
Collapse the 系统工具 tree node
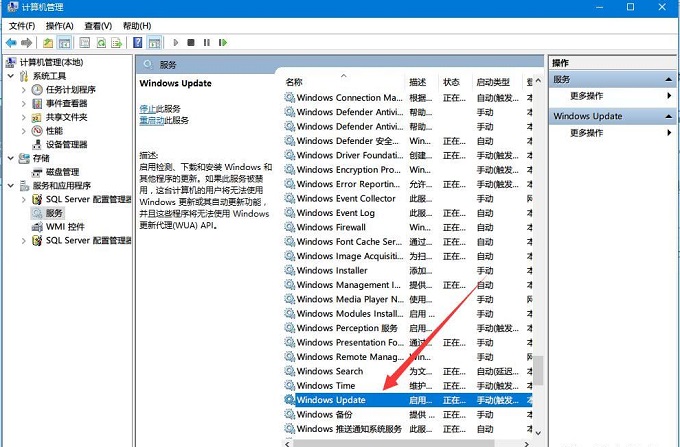coord(11,75)
